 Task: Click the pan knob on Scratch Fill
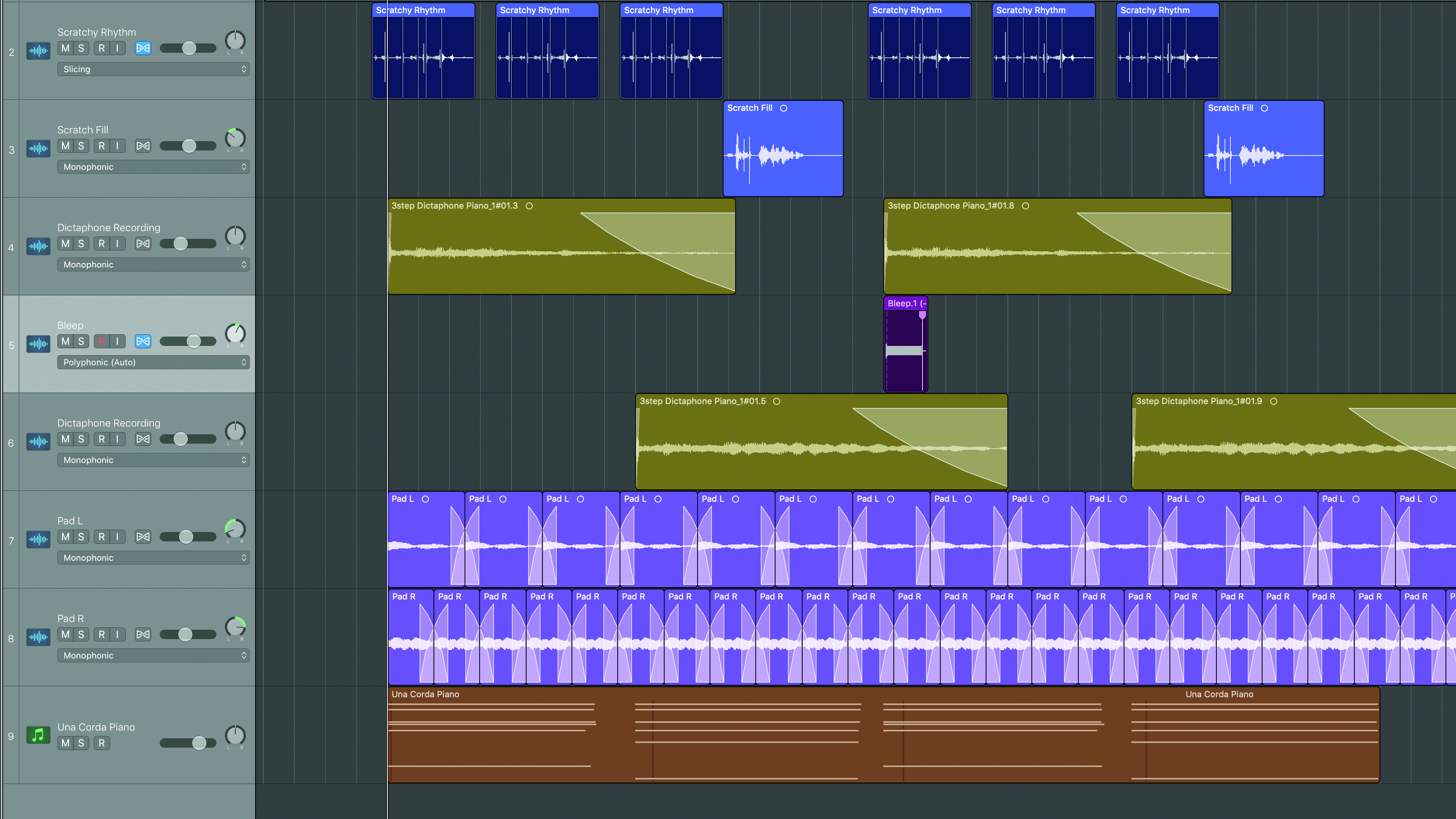[235, 138]
